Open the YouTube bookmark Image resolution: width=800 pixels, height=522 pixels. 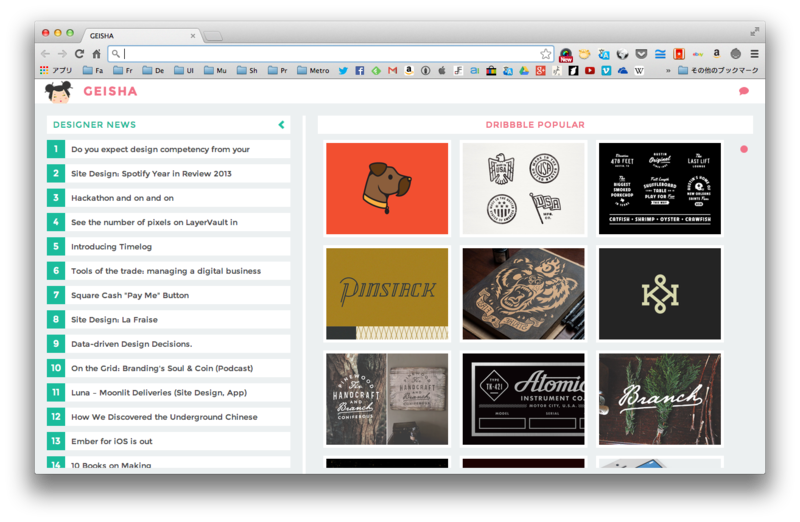click(590, 70)
